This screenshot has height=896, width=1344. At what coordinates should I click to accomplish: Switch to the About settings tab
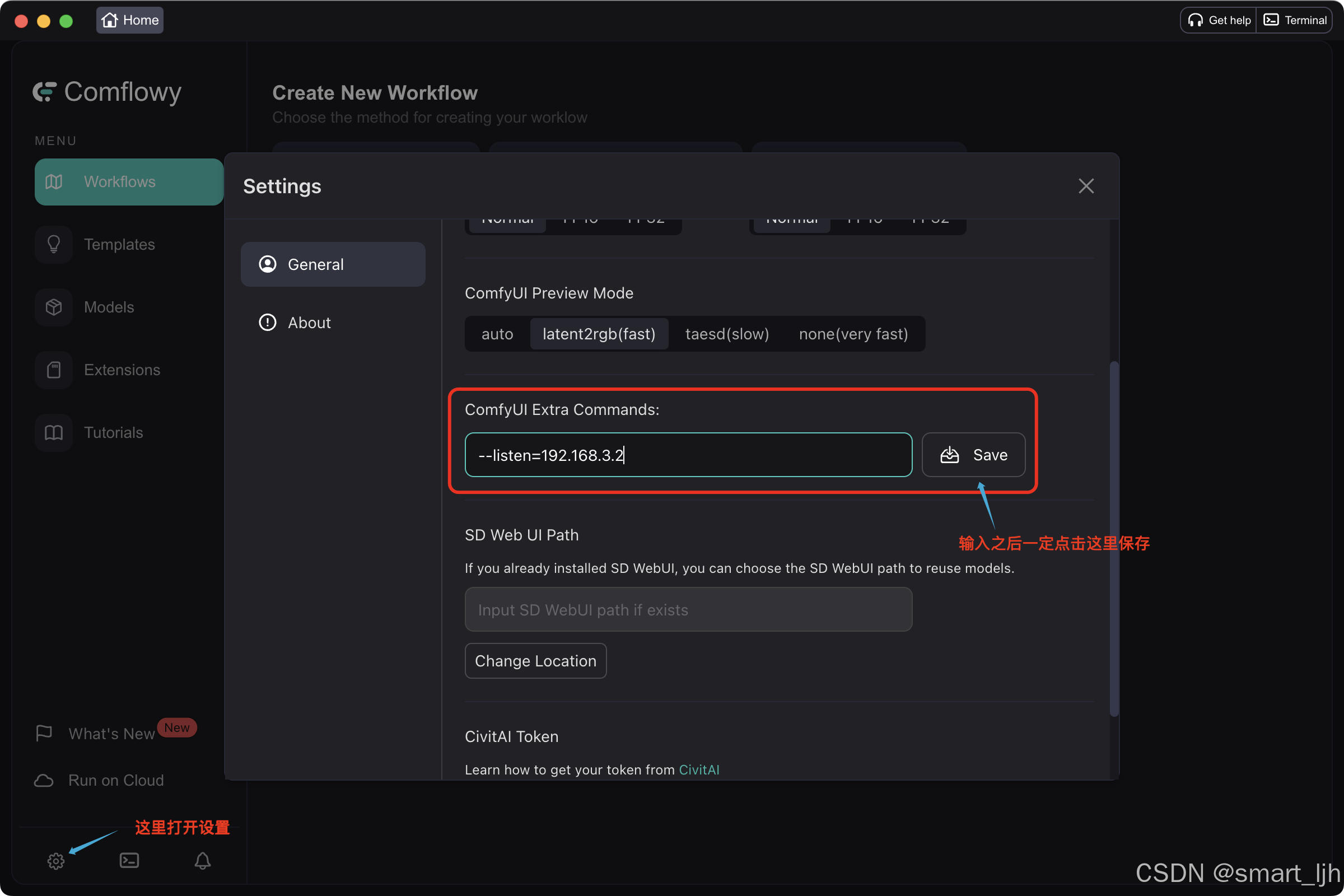(309, 323)
